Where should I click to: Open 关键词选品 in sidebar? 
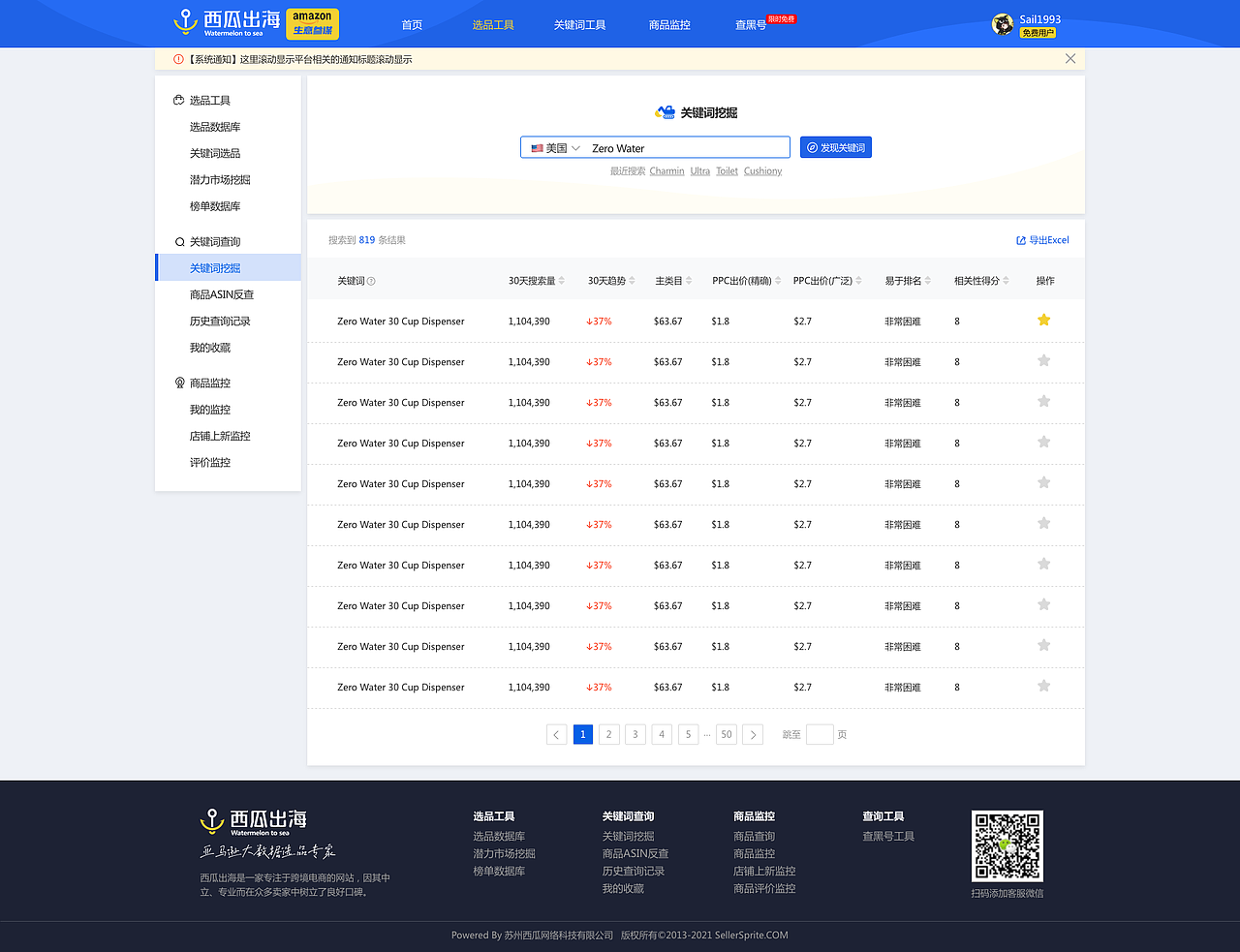[215, 153]
